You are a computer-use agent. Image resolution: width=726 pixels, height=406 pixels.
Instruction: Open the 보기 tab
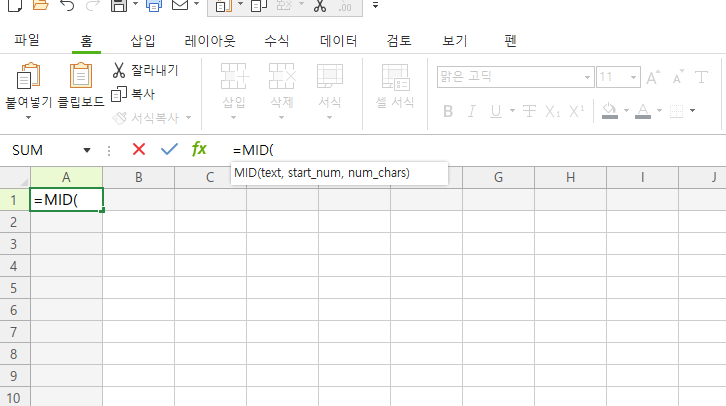455,41
